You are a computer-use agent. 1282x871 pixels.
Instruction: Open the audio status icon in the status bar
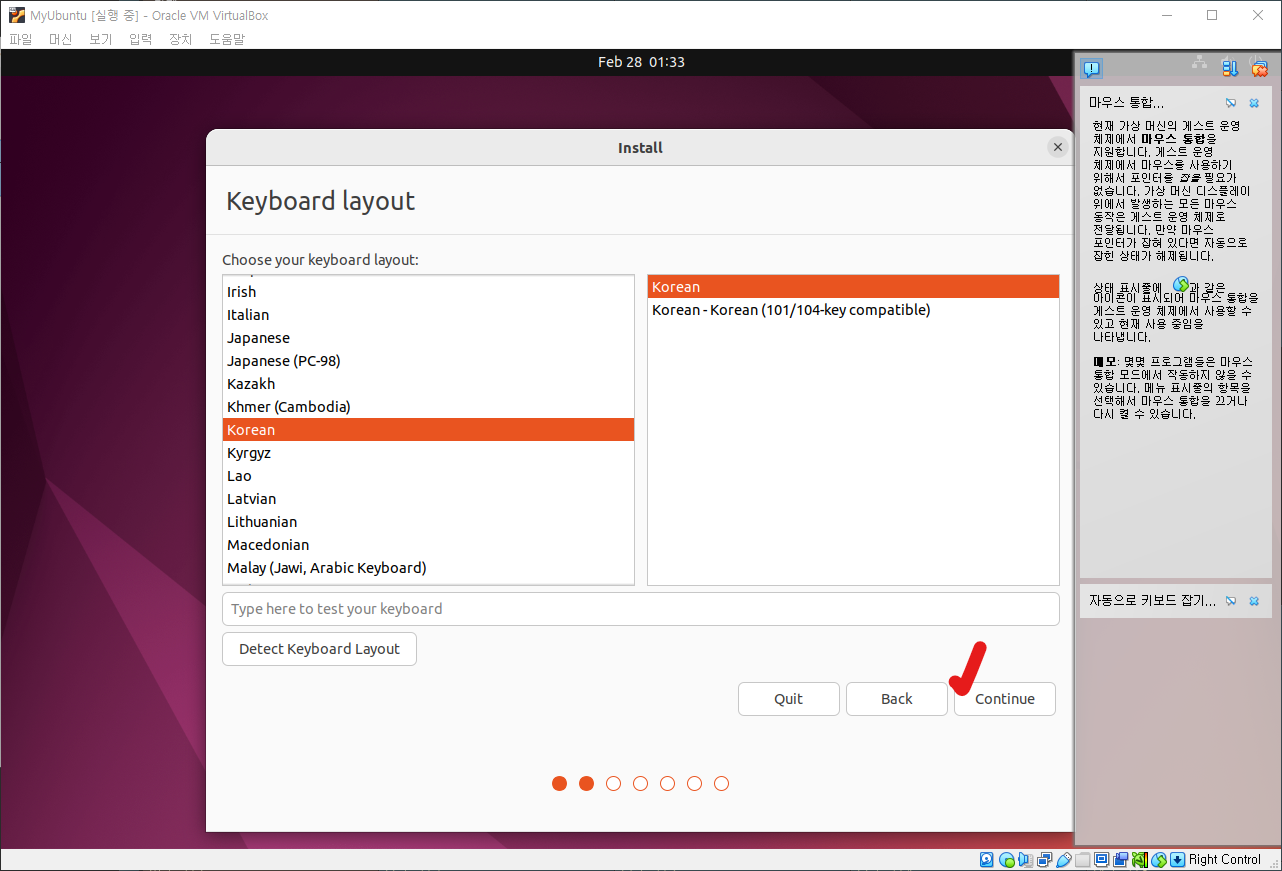1025,860
